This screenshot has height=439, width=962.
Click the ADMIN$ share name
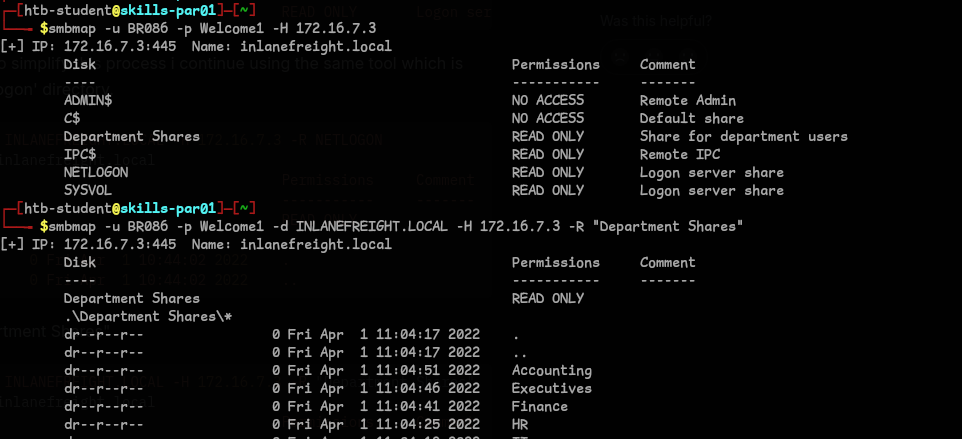coord(88,100)
